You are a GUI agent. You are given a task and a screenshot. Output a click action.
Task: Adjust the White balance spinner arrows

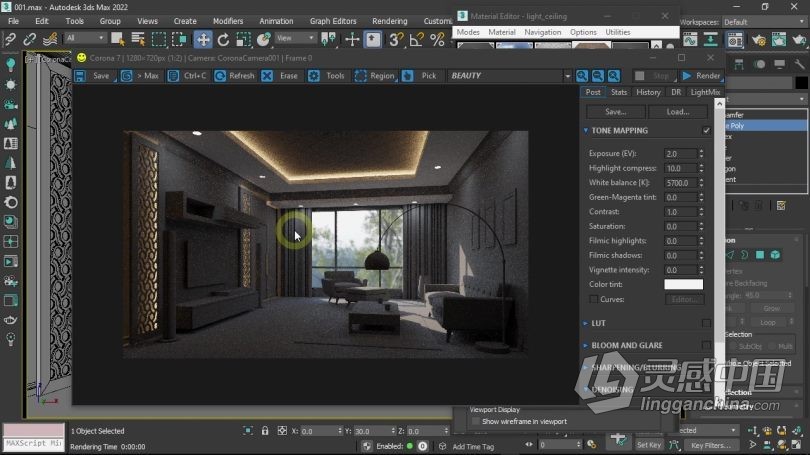coord(701,183)
